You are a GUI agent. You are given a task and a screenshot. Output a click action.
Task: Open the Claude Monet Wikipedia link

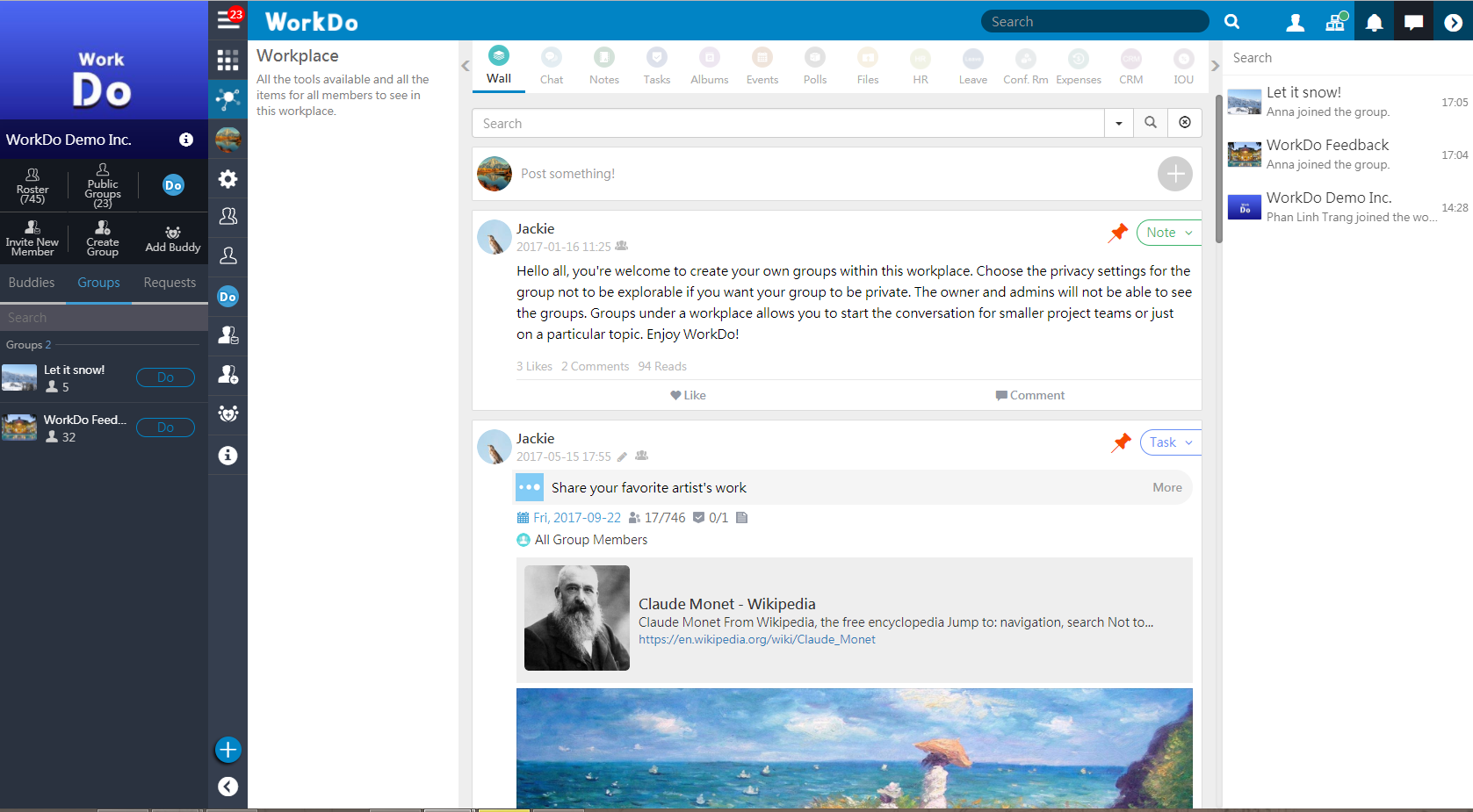(x=756, y=639)
